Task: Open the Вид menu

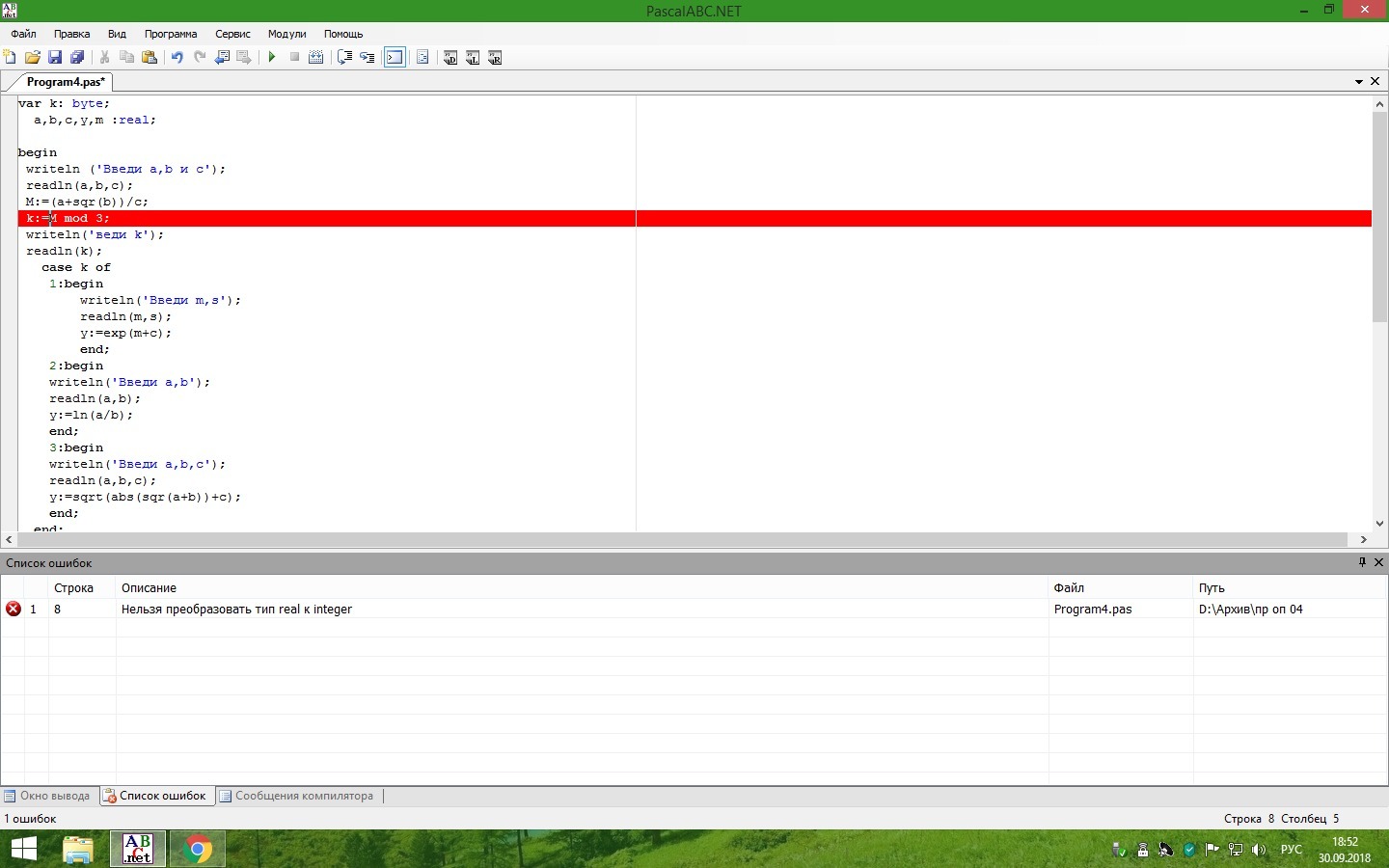Action: [x=117, y=34]
